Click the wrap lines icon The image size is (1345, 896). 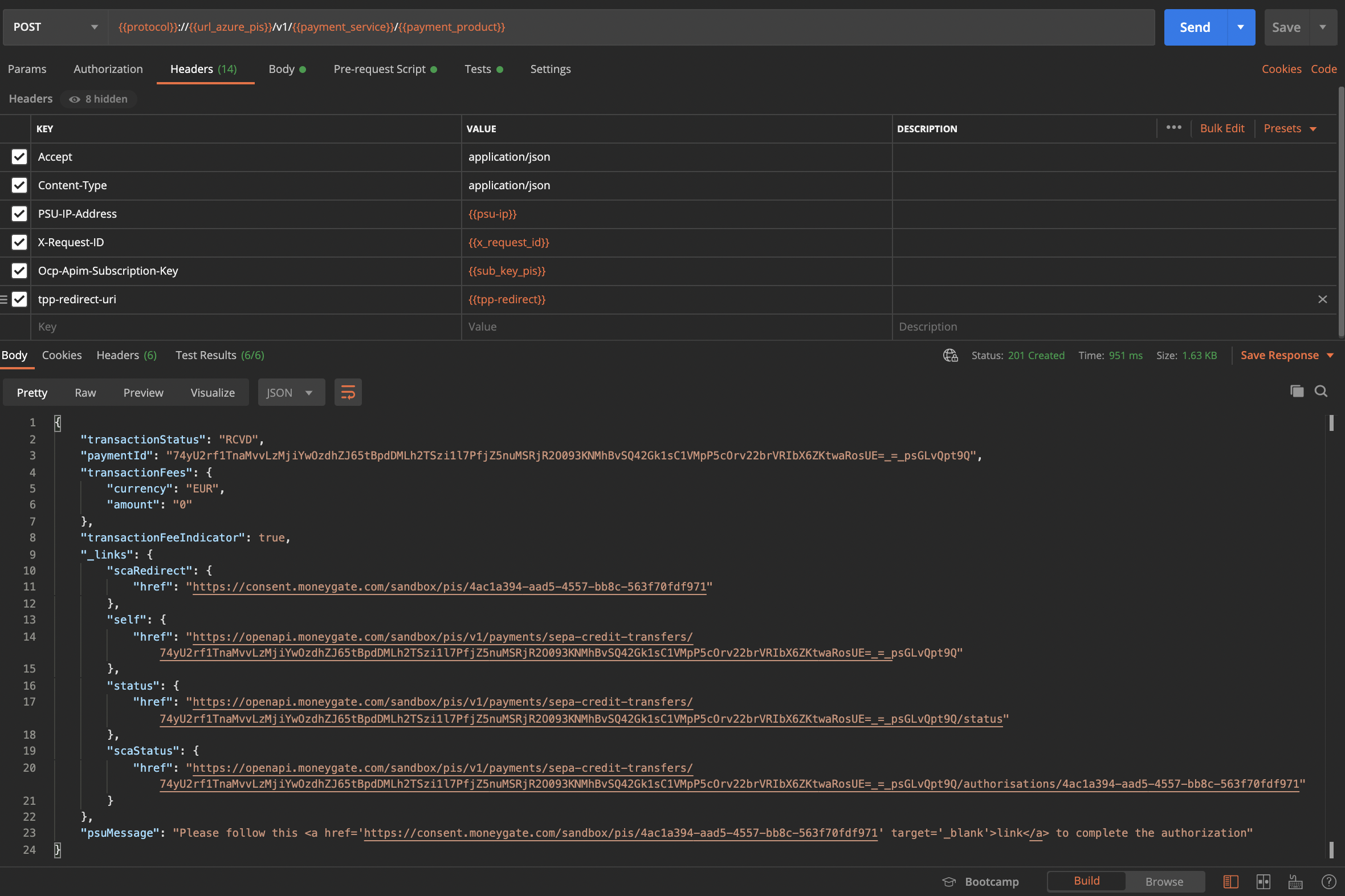[x=348, y=393]
